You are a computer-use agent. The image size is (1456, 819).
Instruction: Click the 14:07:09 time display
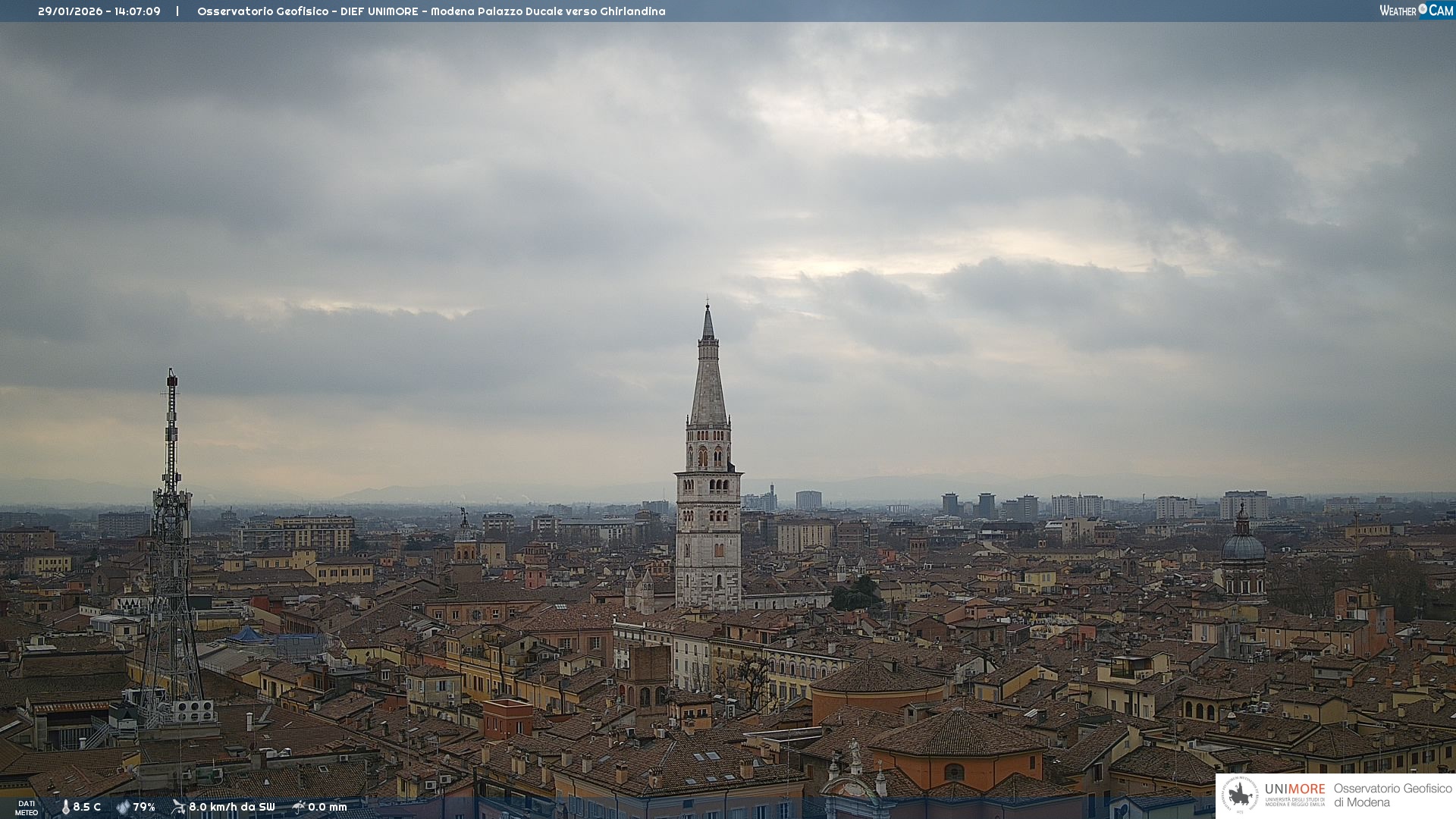[x=137, y=11]
